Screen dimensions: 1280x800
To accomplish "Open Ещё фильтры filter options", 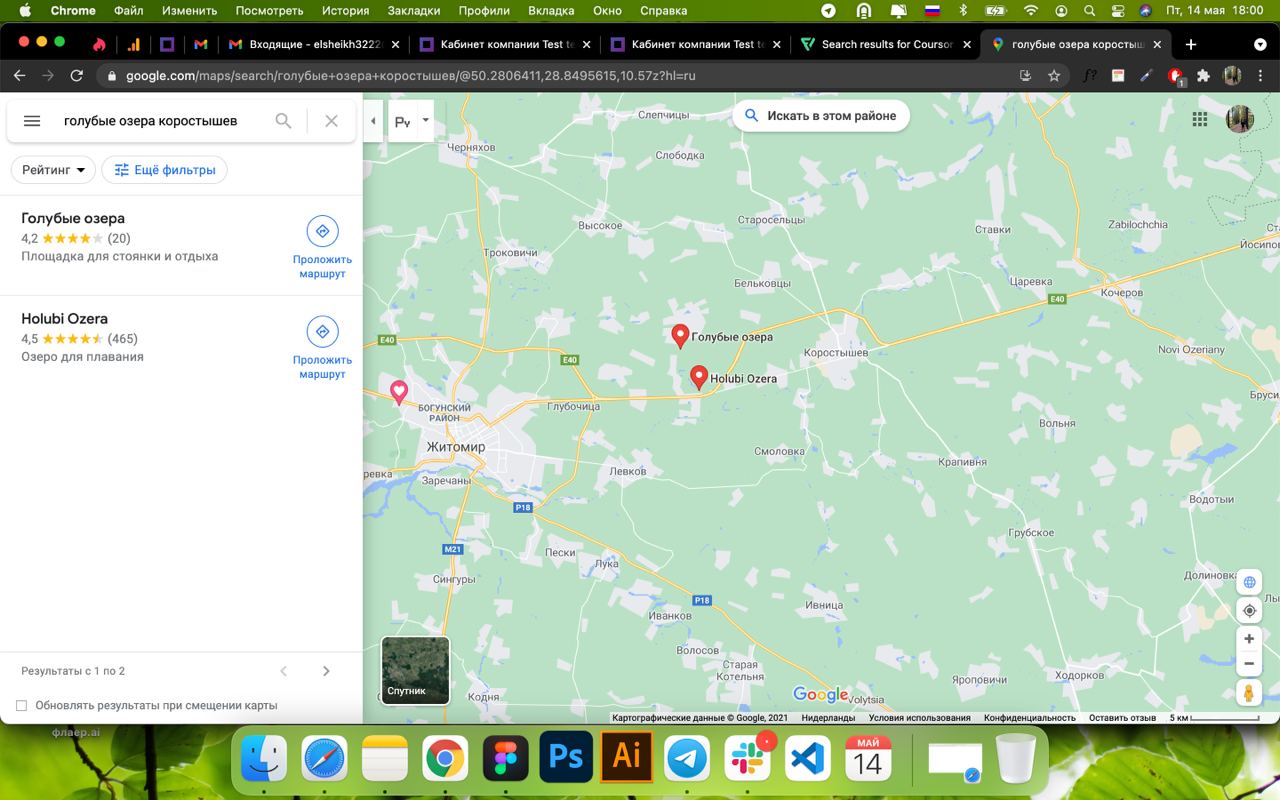I will click(x=165, y=170).
